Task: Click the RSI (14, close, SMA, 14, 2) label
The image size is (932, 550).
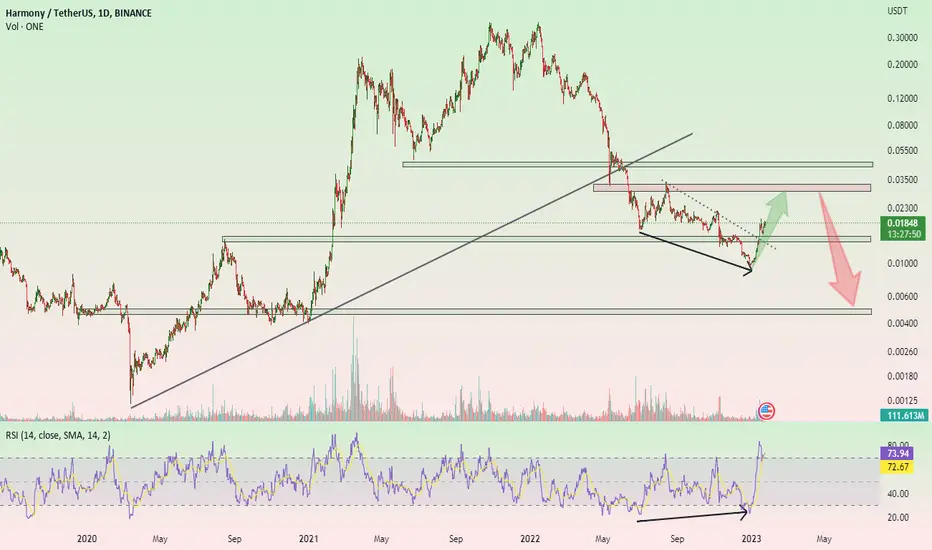Action: tap(58, 435)
